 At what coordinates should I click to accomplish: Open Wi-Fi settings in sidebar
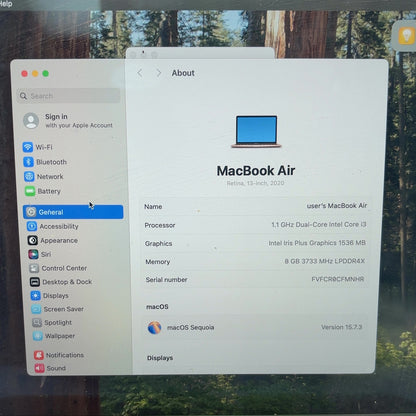(x=38, y=147)
